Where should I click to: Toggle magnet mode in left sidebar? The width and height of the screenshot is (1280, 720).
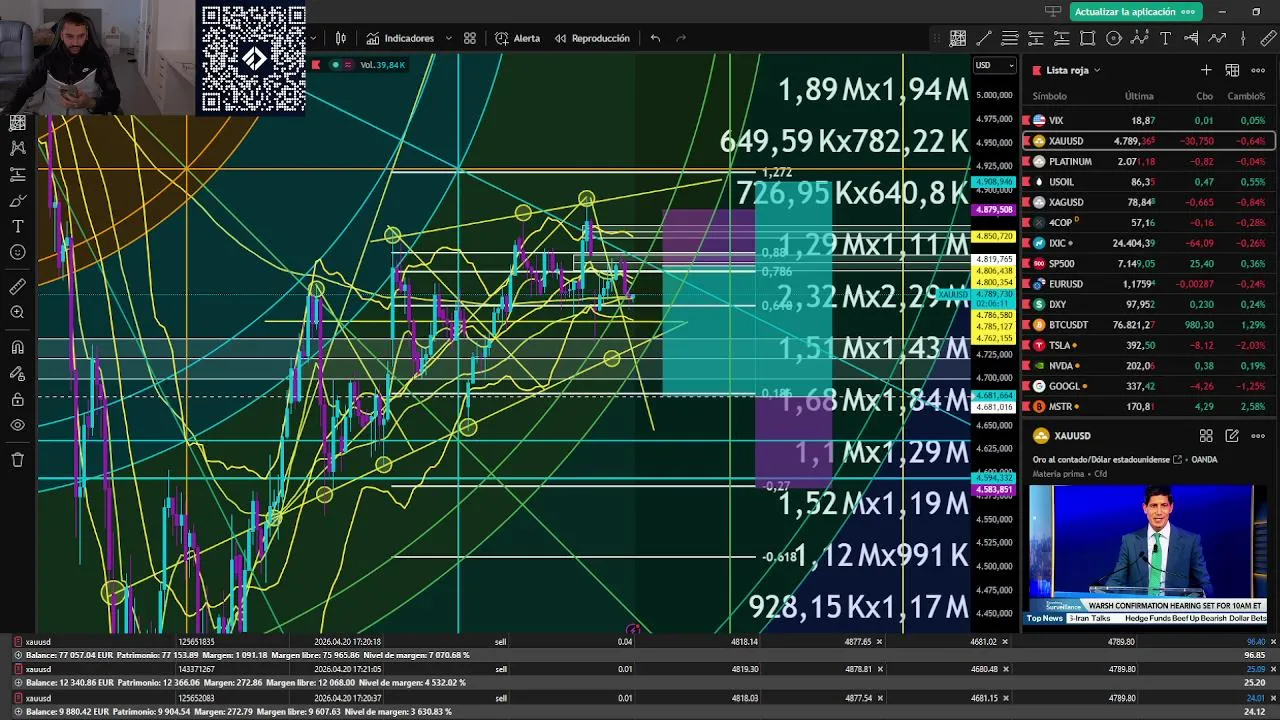[17, 348]
